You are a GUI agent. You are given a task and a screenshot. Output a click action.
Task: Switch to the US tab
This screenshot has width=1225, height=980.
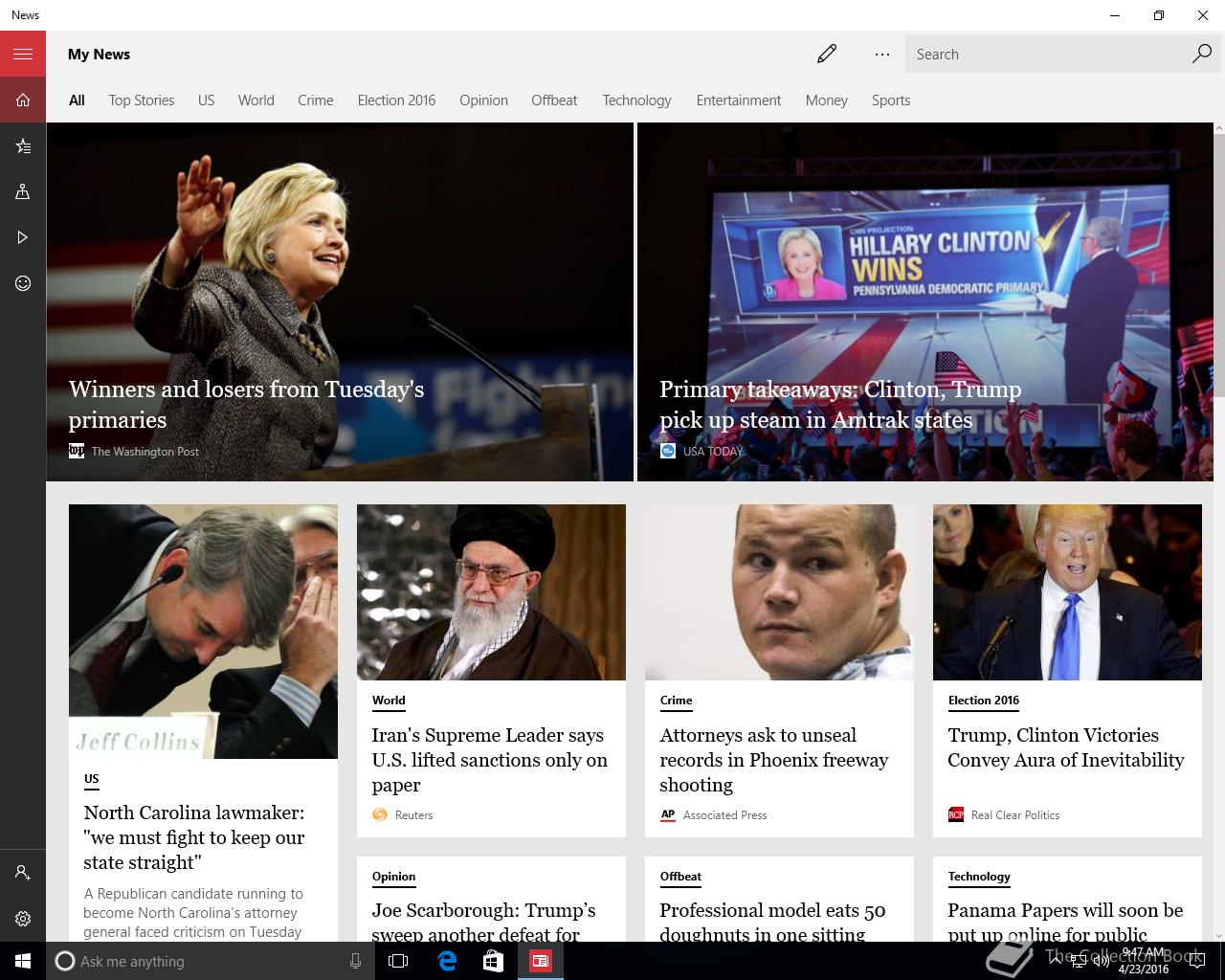coord(207,100)
